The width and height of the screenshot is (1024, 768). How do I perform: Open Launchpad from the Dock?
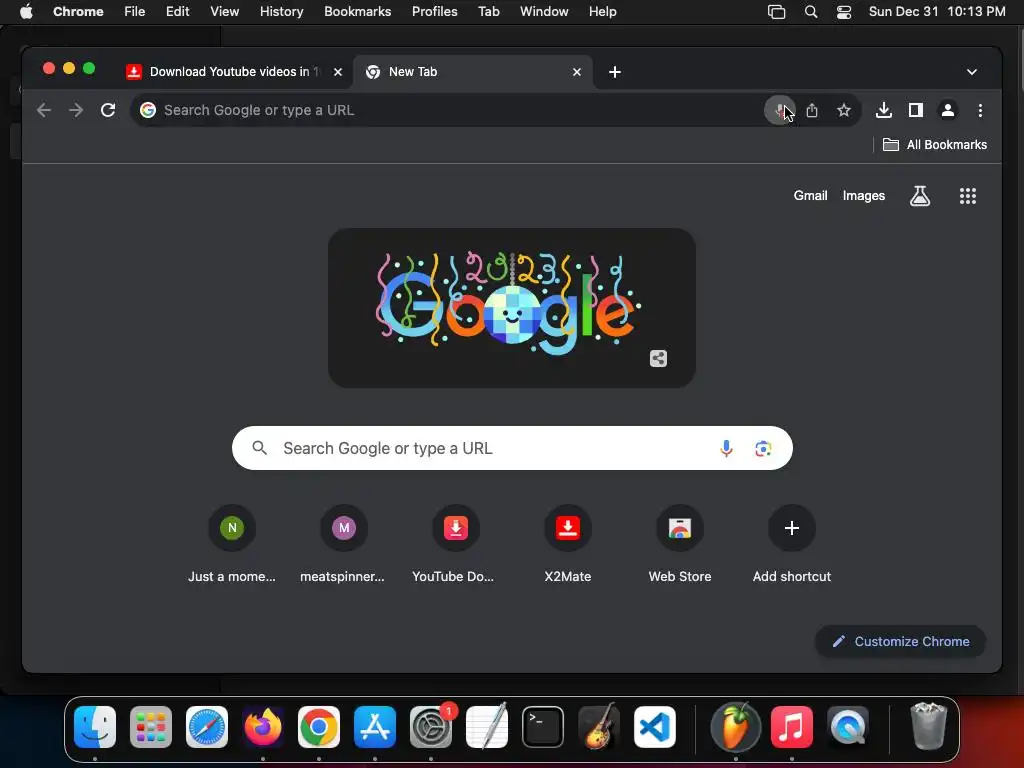click(151, 727)
